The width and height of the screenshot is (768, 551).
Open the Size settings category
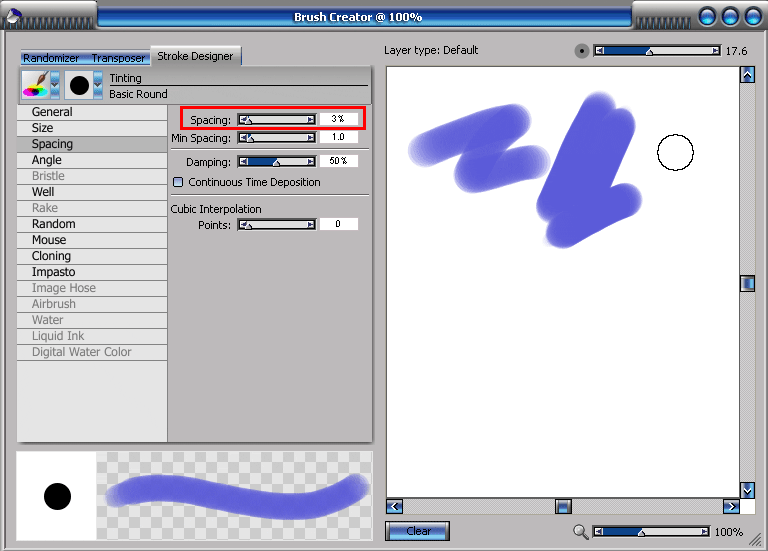(92, 128)
